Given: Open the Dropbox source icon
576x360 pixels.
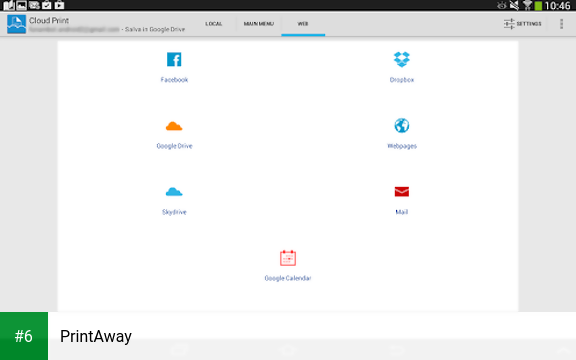Looking at the screenshot, I should click(x=402, y=60).
